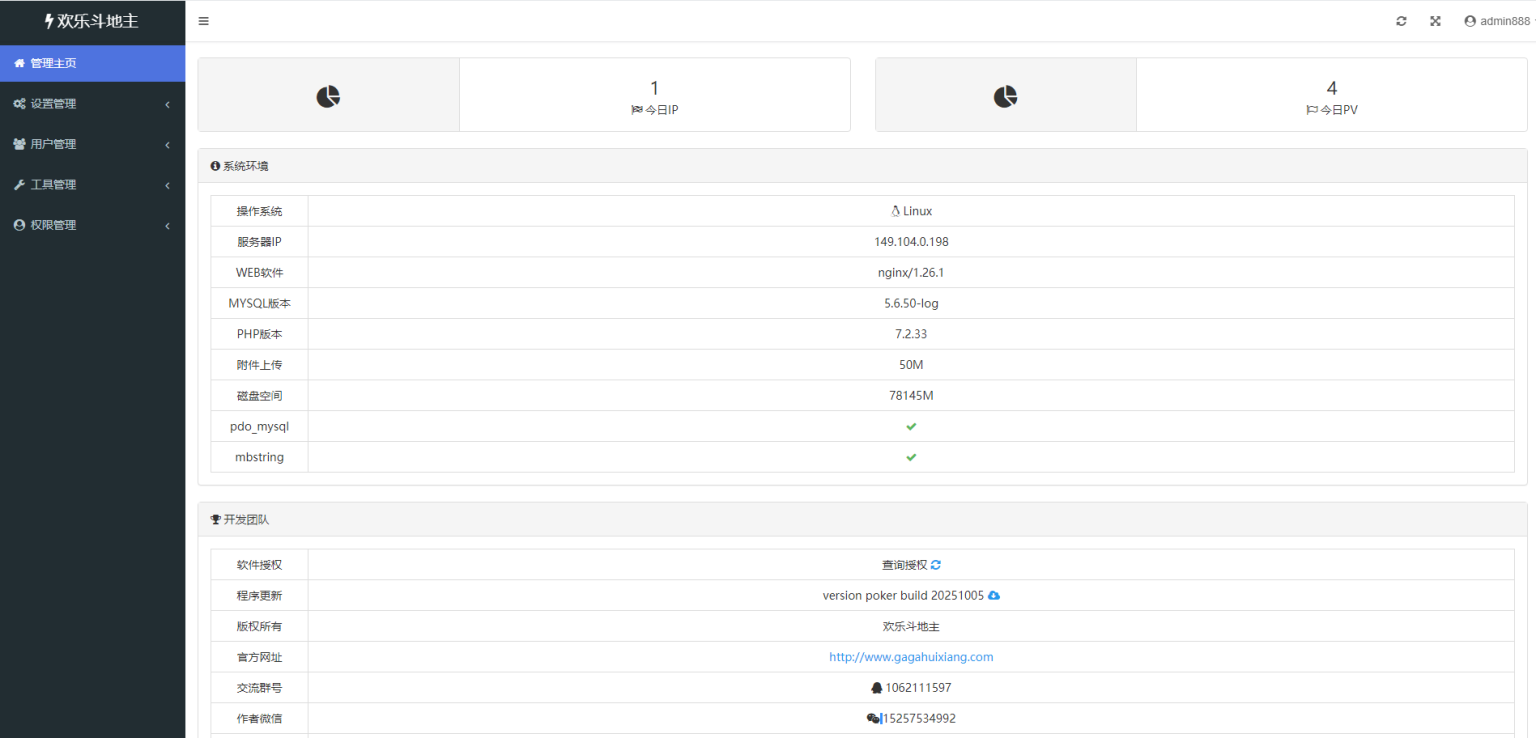Expand the 设置管理 sidebar menu

point(92,104)
